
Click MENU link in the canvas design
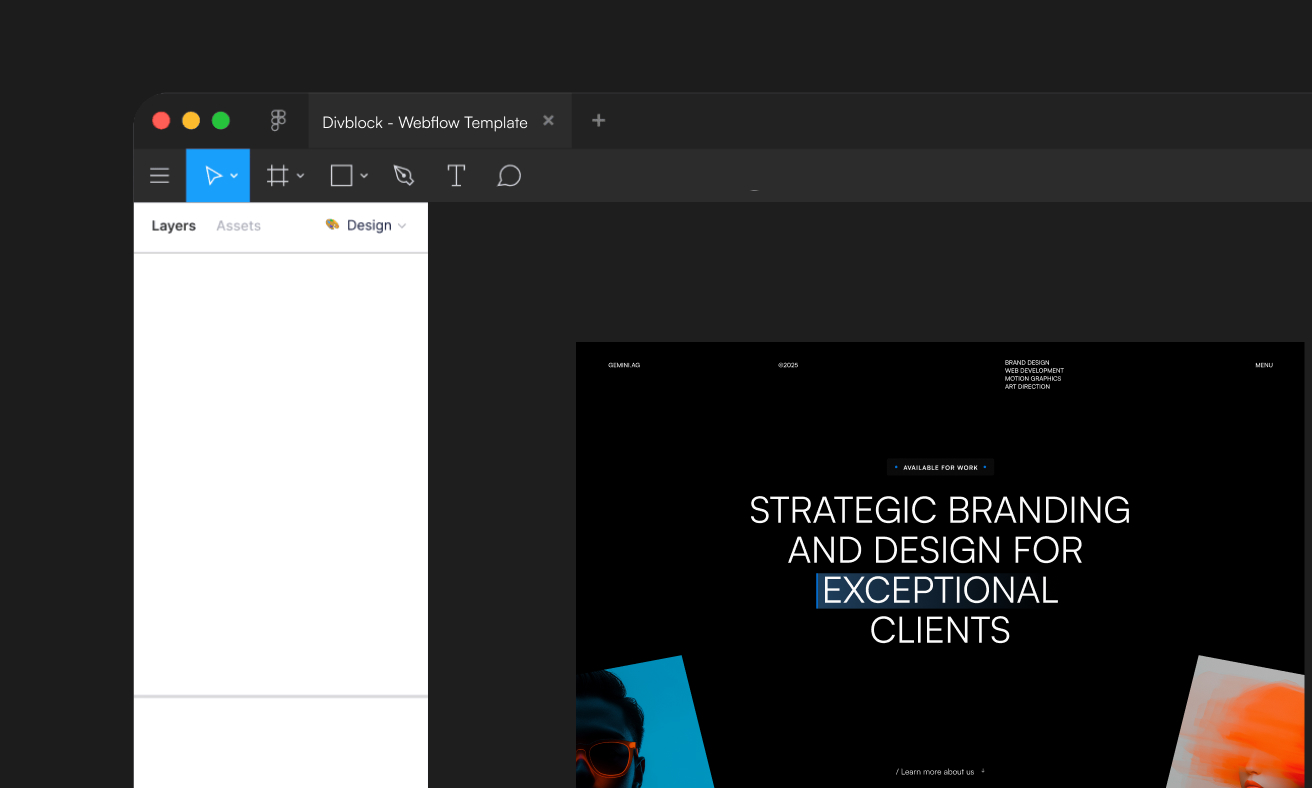(1264, 365)
